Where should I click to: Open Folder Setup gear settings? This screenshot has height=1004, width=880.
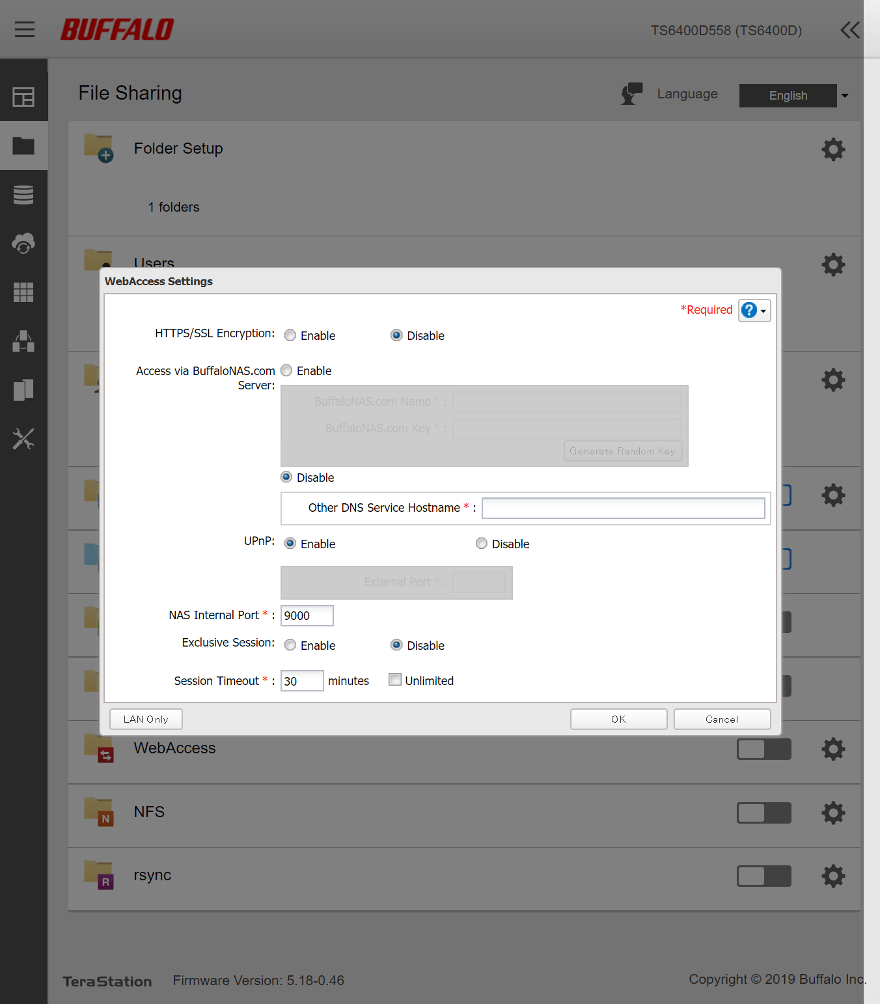click(x=833, y=149)
